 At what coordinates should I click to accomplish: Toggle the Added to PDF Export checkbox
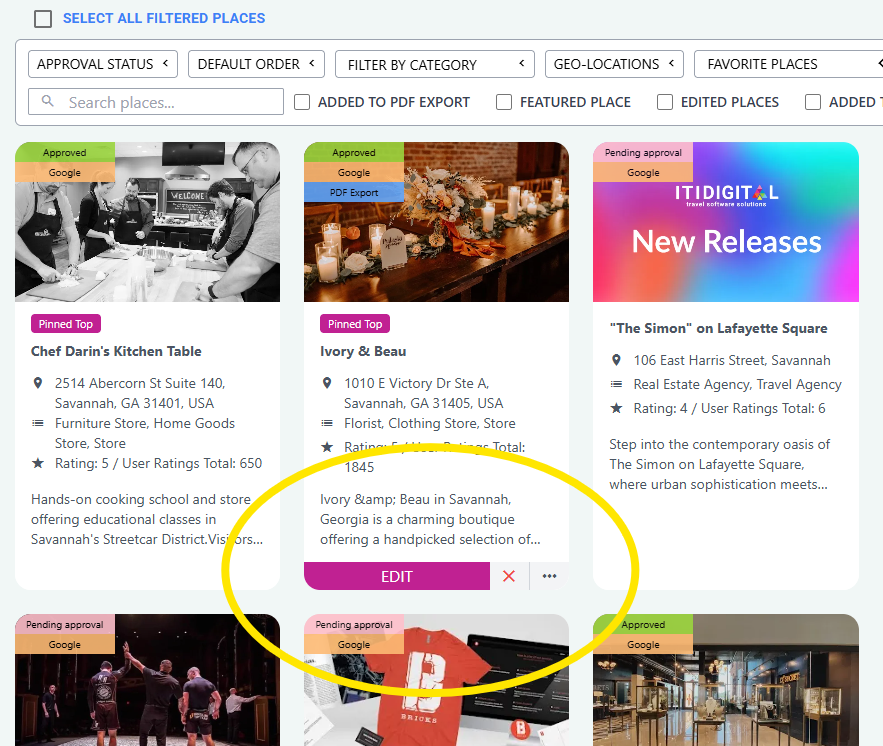pos(302,102)
